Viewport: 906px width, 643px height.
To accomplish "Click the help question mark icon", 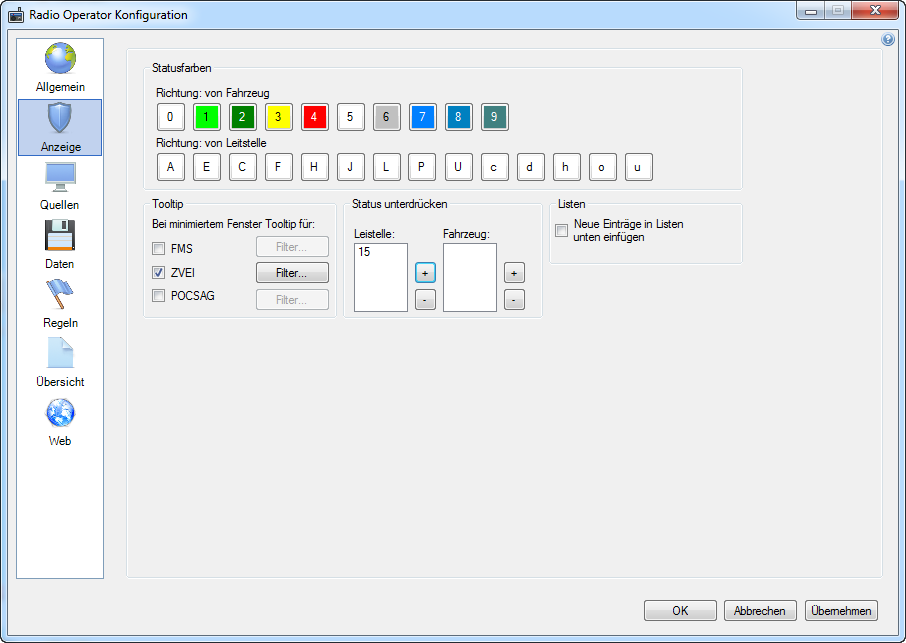I will [888, 39].
